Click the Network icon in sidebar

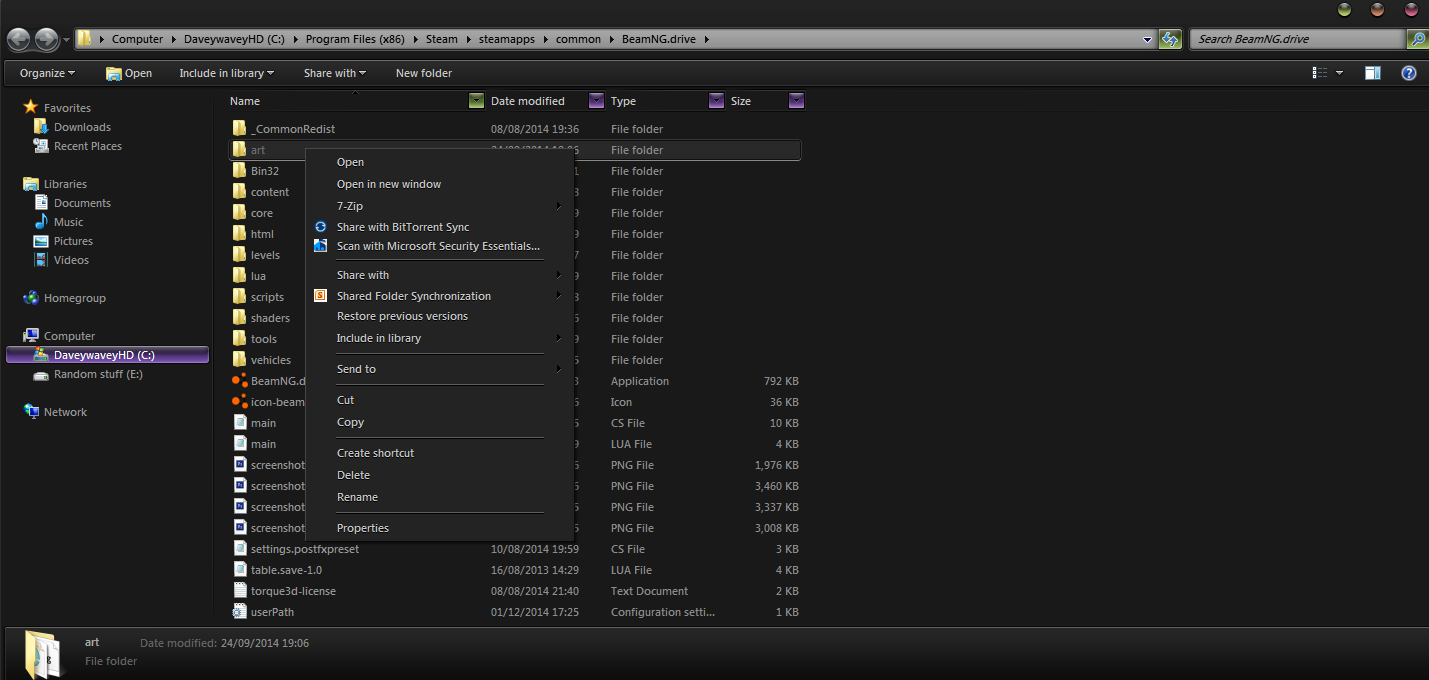coord(31,412)
